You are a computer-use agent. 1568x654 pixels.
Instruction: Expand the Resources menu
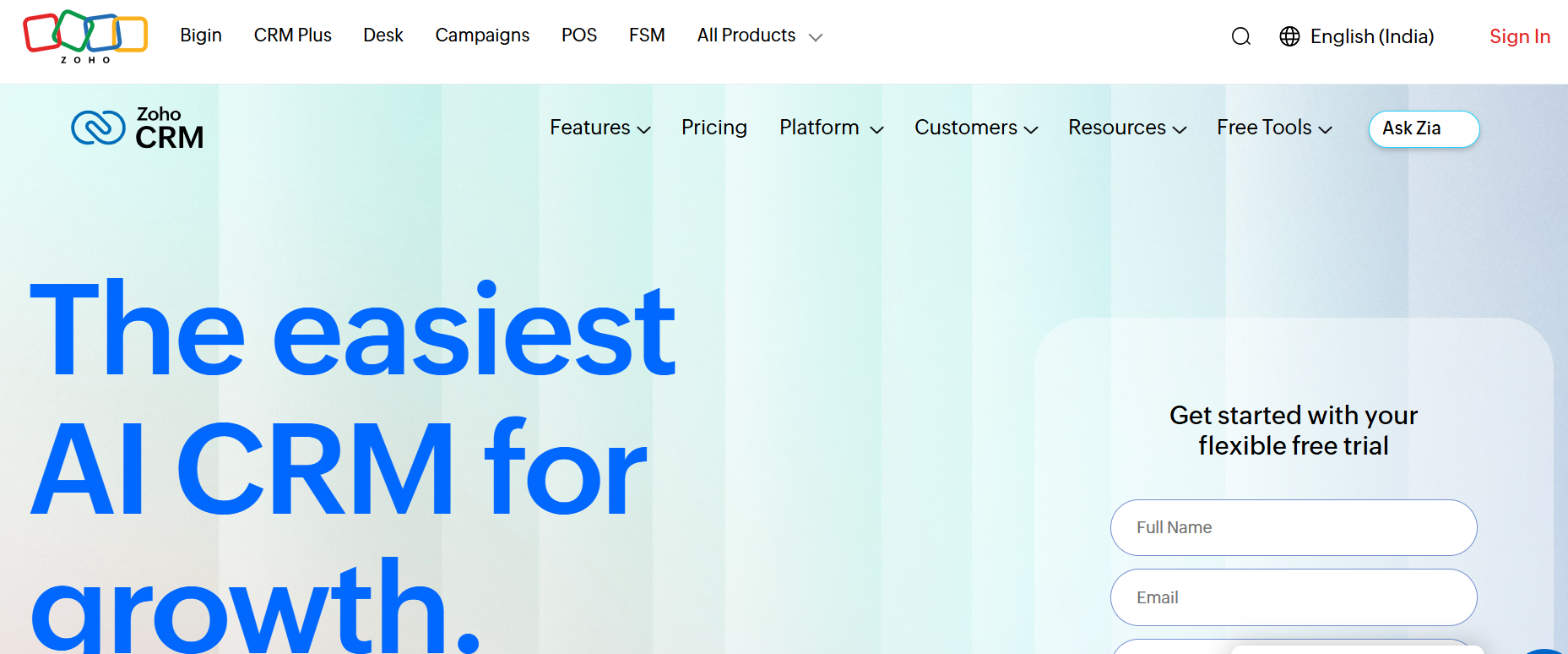coord(1127,128)
